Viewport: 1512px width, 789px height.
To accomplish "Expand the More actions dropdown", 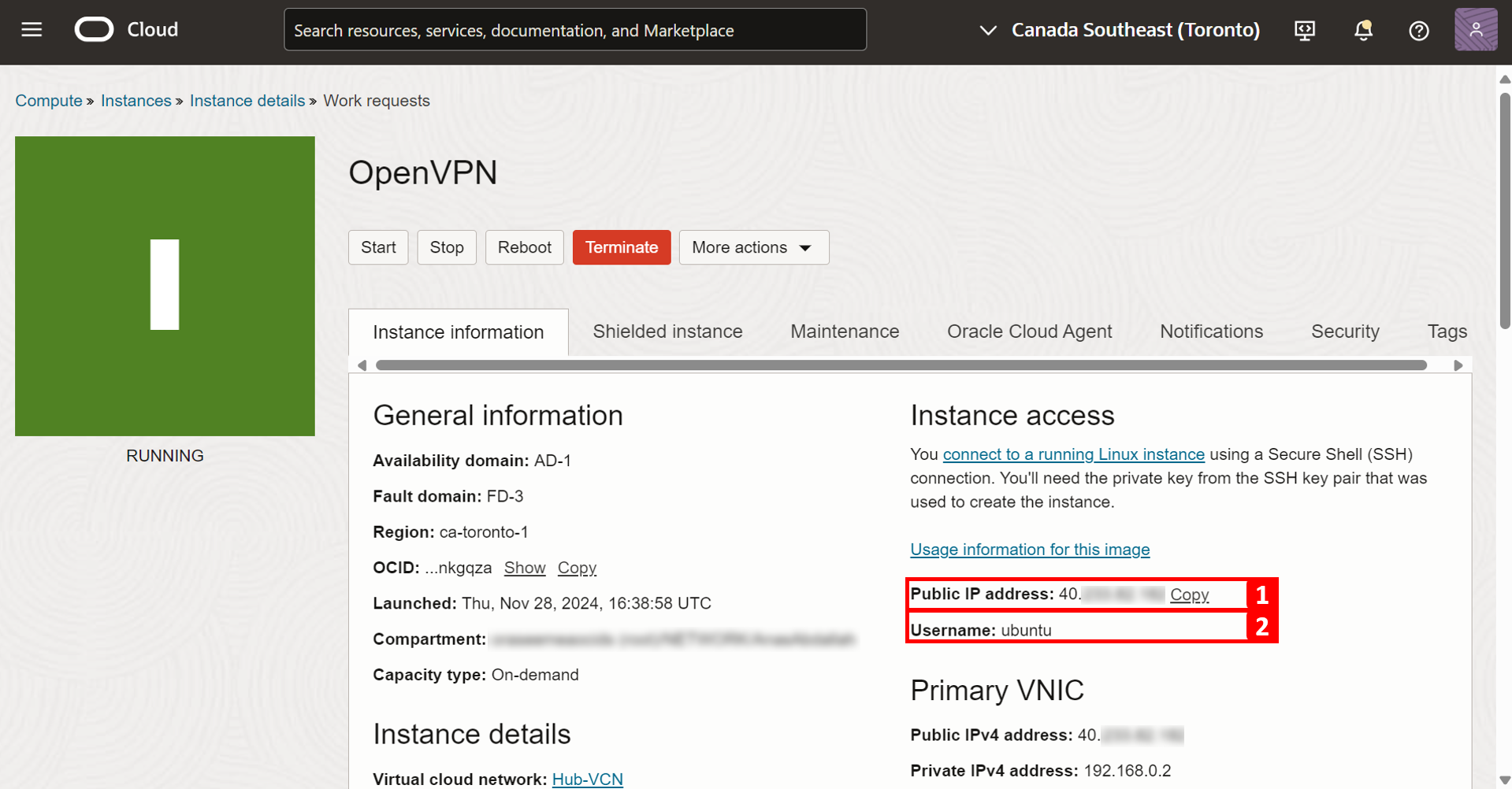I will [754, 247].
